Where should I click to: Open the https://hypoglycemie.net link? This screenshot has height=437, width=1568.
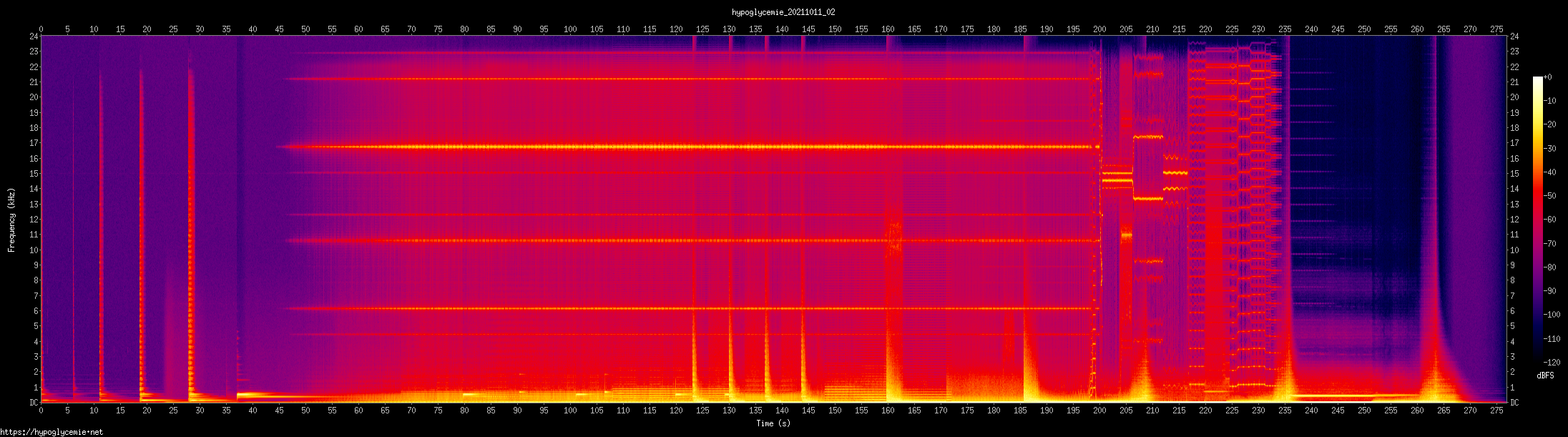point(52,432)
